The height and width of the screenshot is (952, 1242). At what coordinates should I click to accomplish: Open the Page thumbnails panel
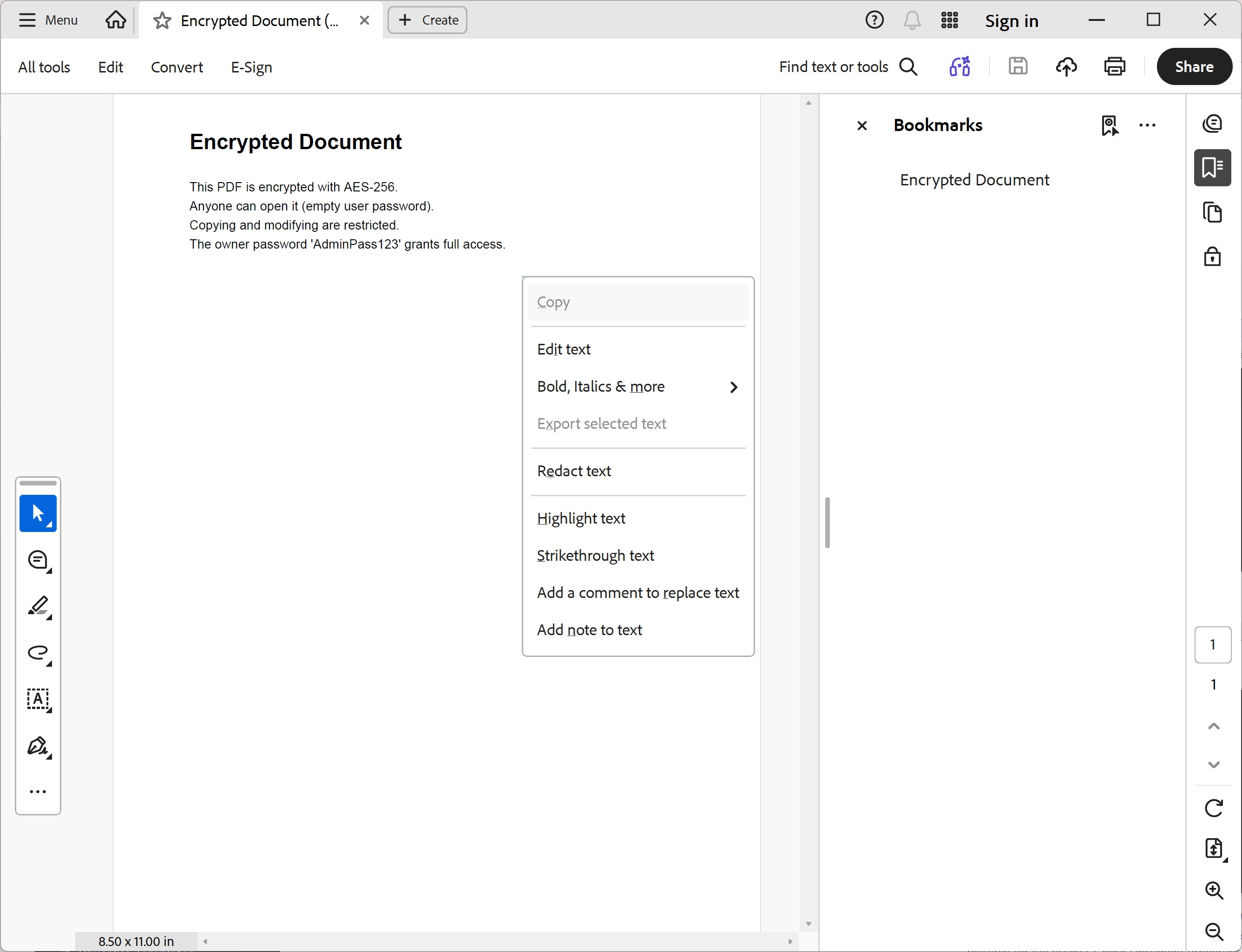1213,212
